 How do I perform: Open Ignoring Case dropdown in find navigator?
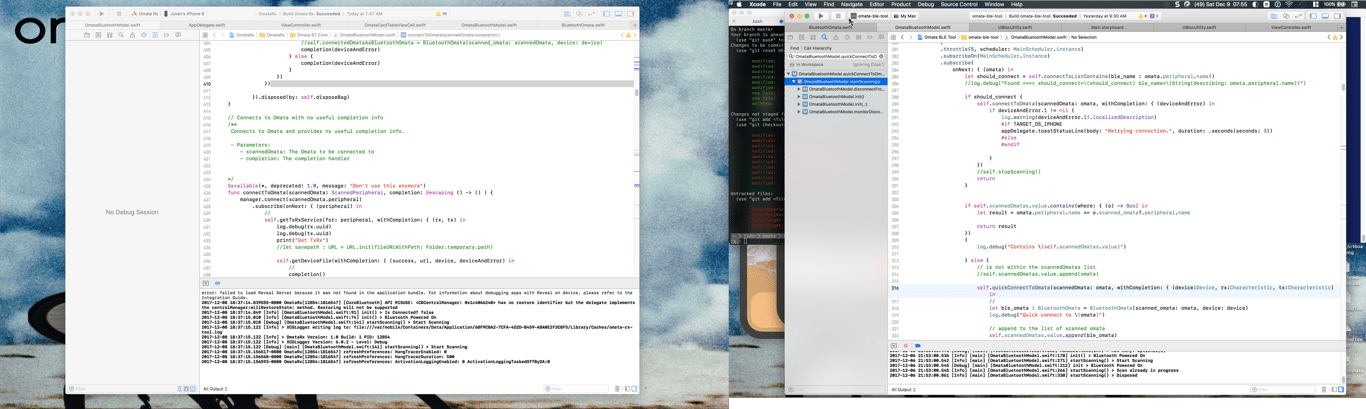point(869,65)
